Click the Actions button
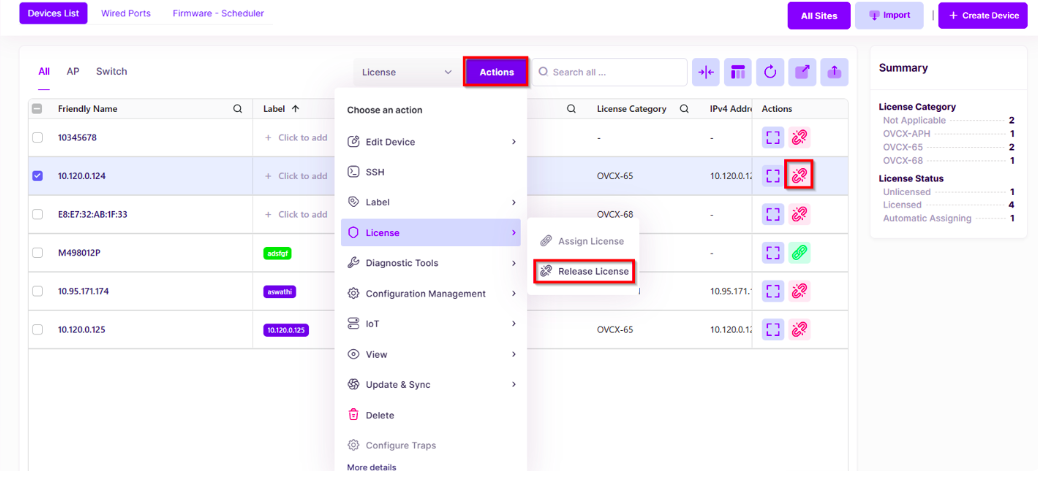Viewport: 1038px width, 477px height. pyautogui.click(x=496, y=72)
